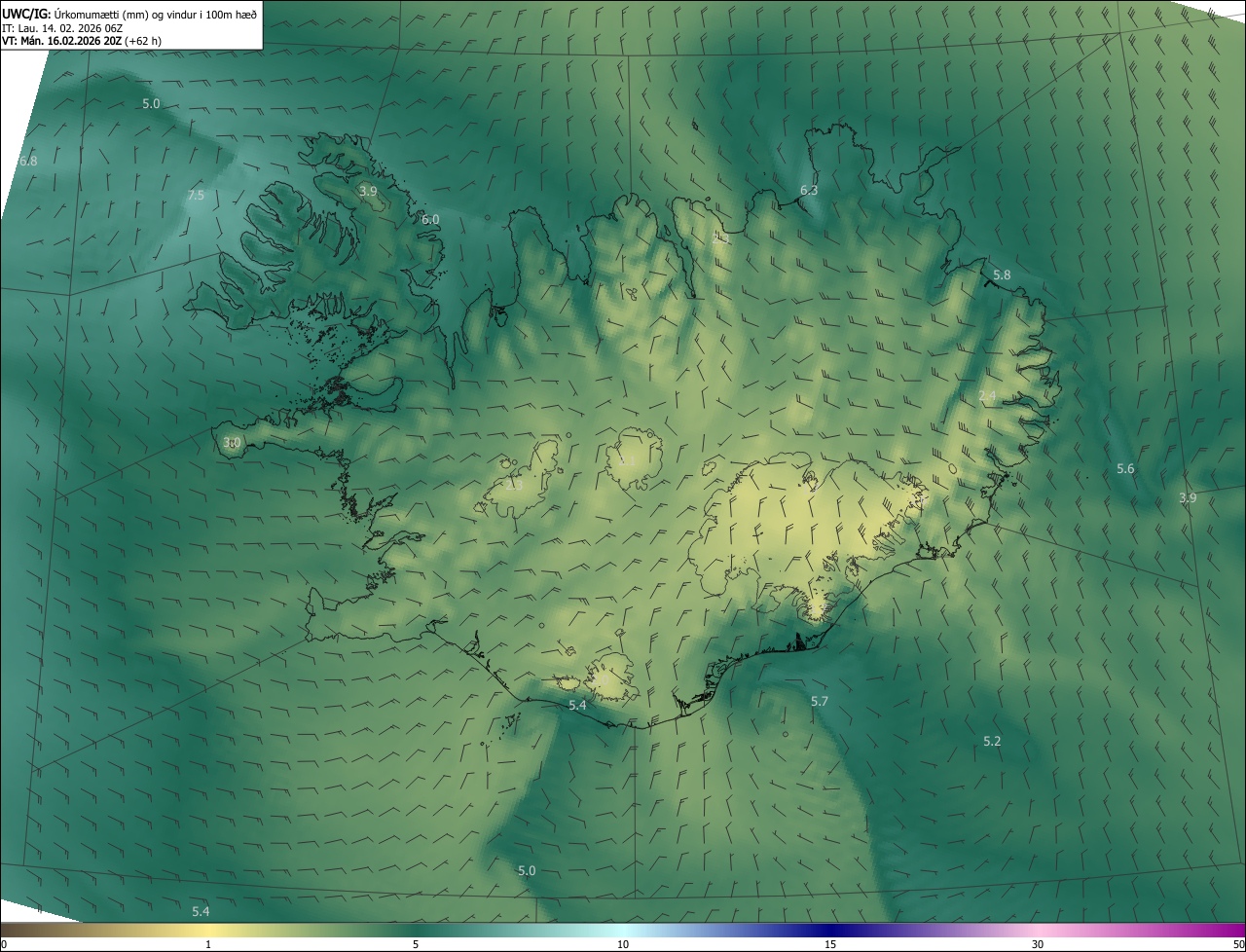Screen dimensions: 1246x952
Task: Click the 6.3 value on the north coast
Action: point(809,191)
